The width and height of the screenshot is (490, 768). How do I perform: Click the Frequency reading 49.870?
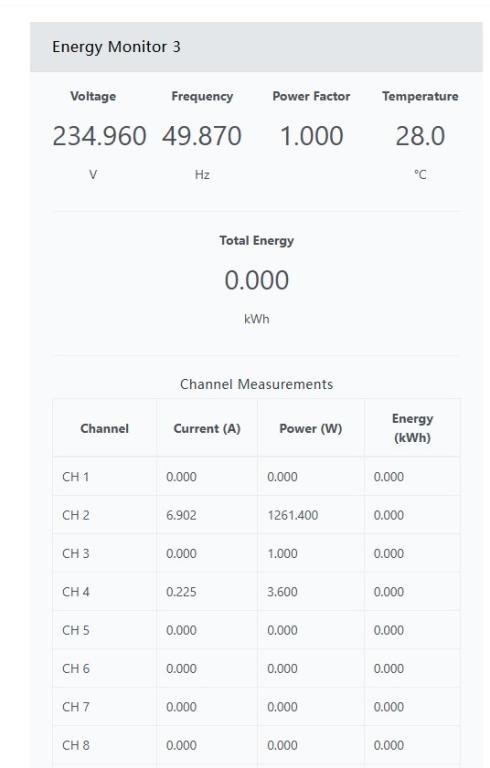[x=202, y=136]
